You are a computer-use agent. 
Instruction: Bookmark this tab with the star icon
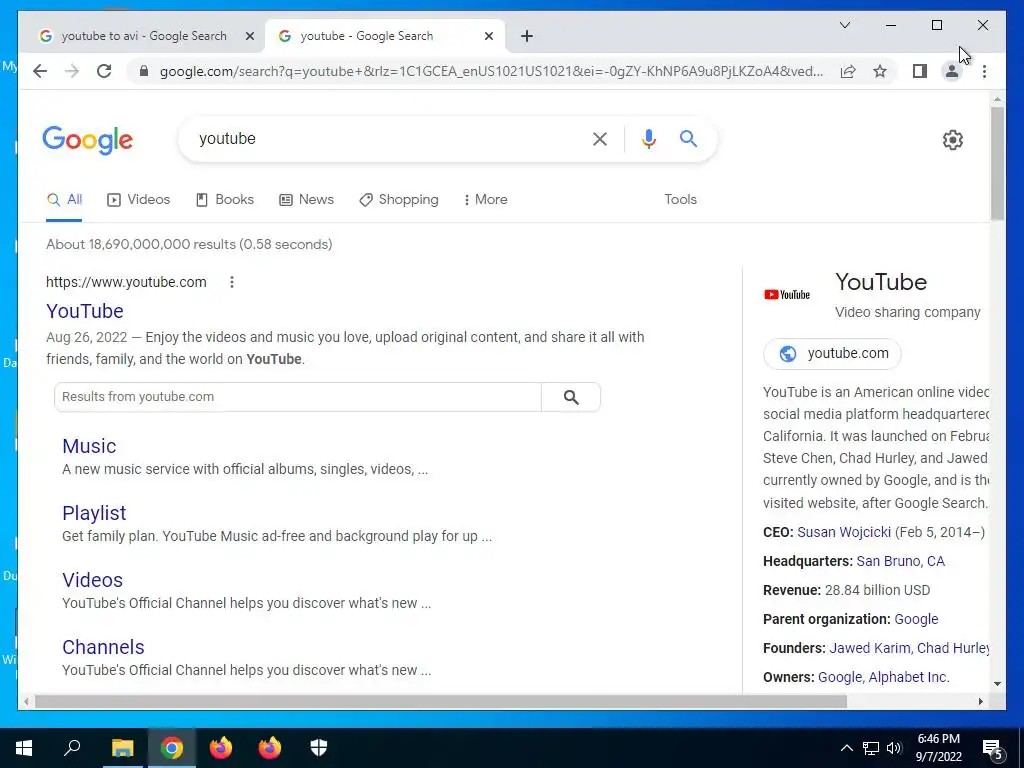pyautogui.click(x=880, y=71)
